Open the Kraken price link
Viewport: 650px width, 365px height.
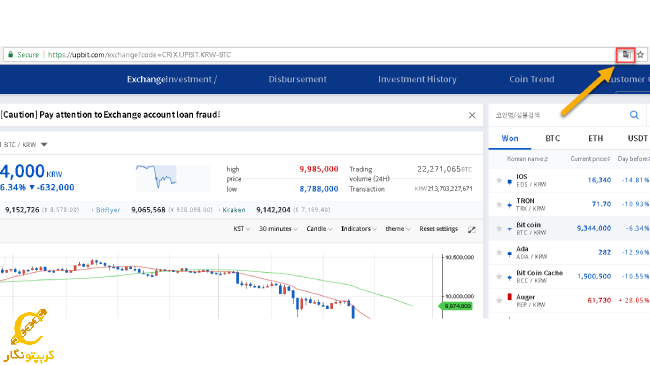click(234, 210)
